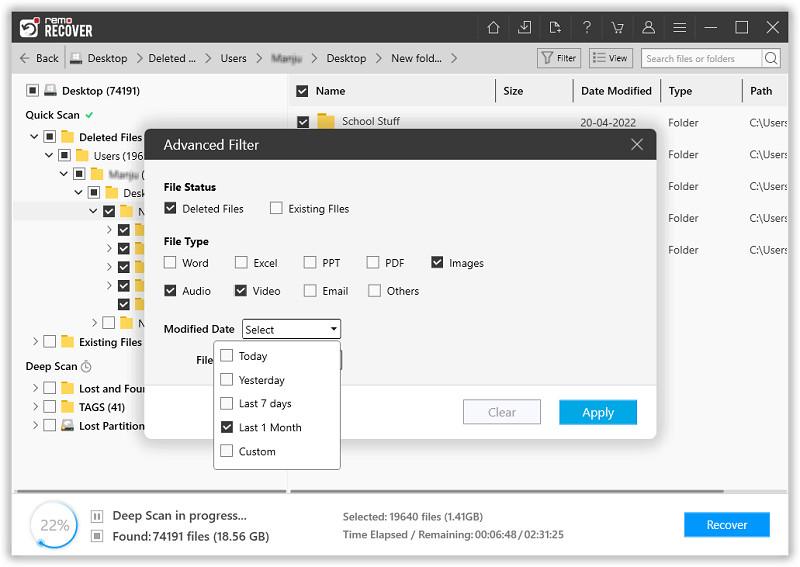
Task: Click the Recover button
Action: tap(726, 525)
